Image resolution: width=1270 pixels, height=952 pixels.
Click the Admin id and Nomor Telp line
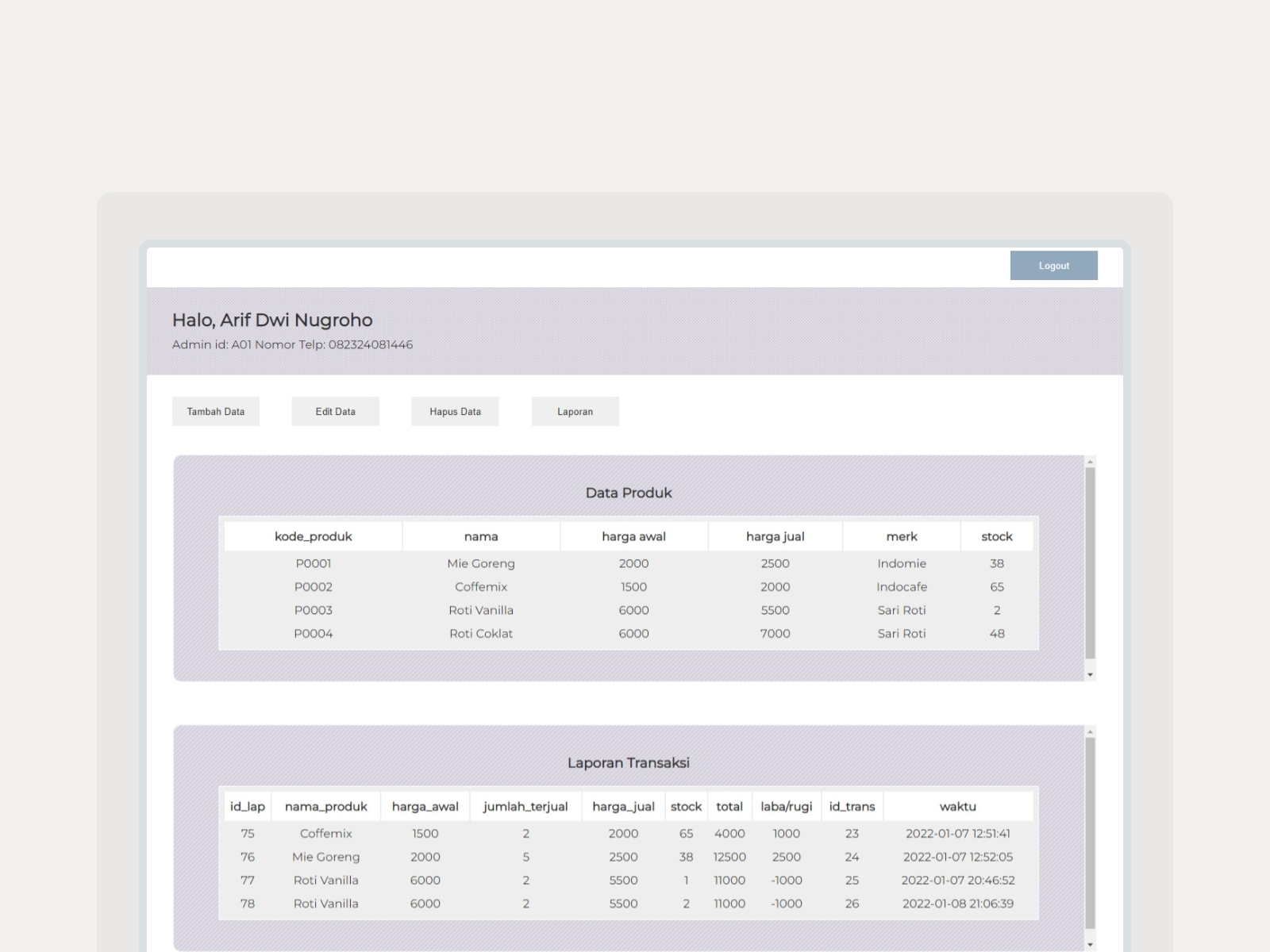click(x=292, y=344)
